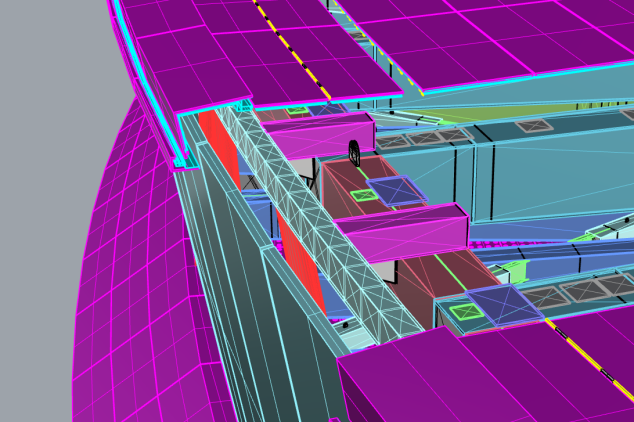The width and height of the screenshot is (634, 422).
Task: Select small green crossed square near wheel
Action: coord(364,195)
